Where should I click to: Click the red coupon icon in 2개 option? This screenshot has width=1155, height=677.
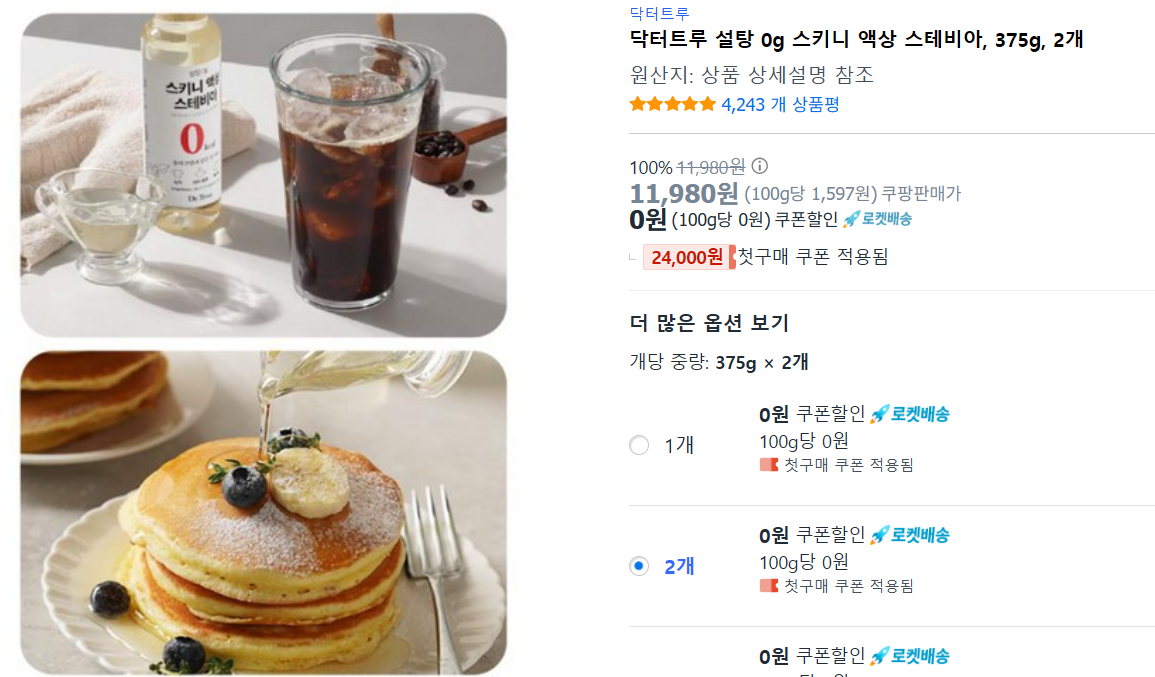coord(769,586)
